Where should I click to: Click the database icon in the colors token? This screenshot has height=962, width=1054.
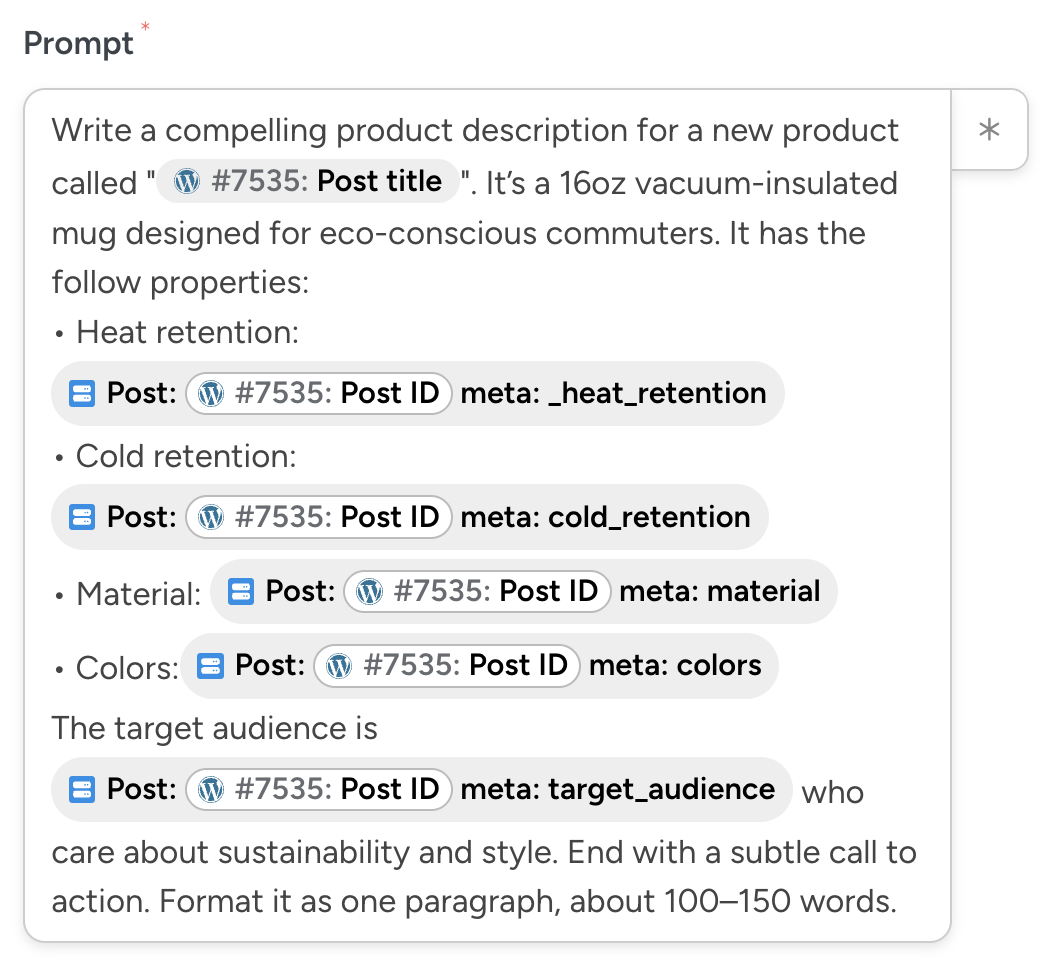tap(210, 666)
